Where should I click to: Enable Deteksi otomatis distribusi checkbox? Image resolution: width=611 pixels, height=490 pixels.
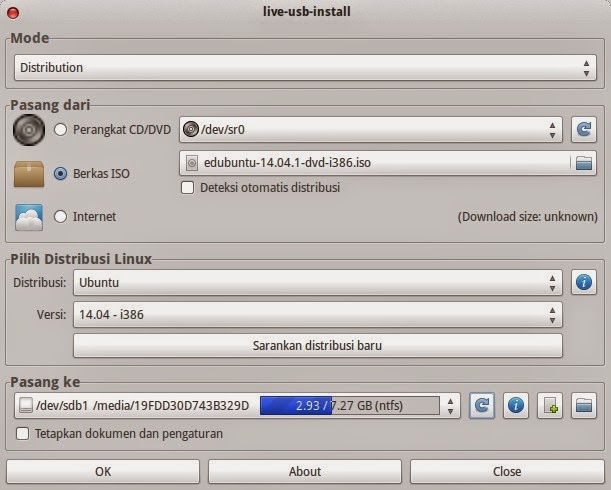tap(187, 188)
